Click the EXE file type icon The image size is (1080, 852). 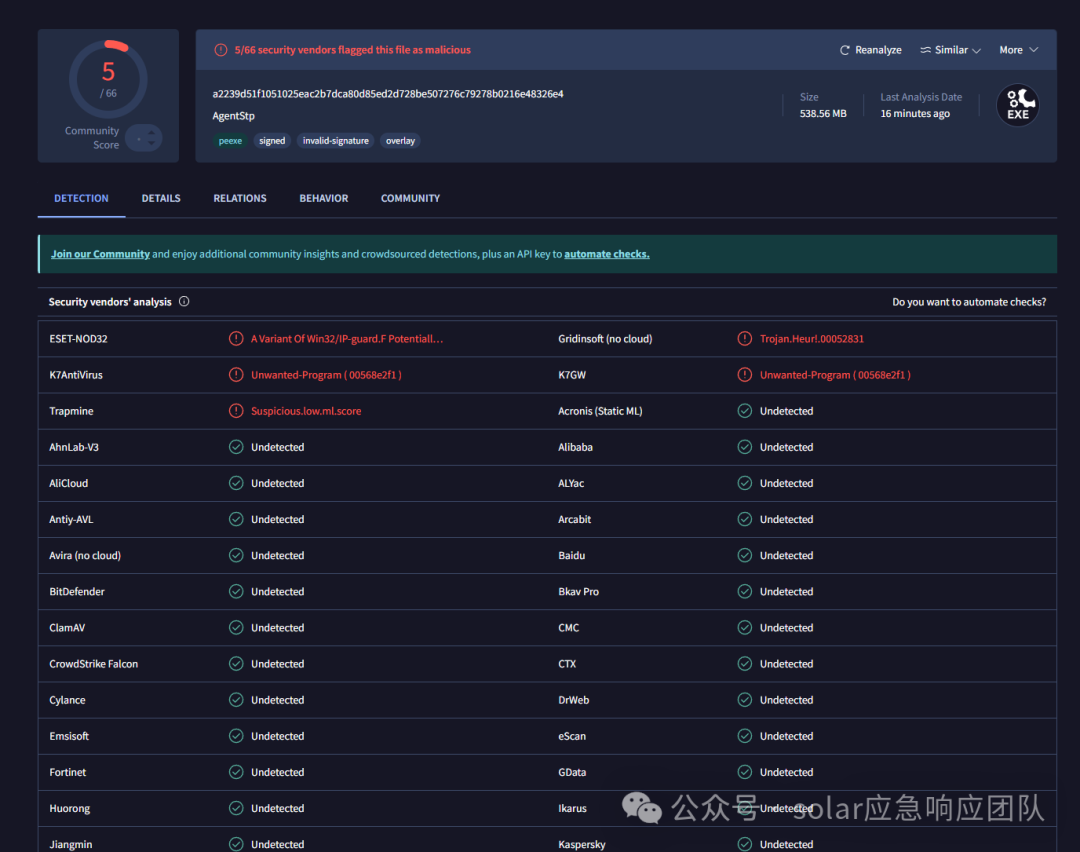tap(1018, 105)
